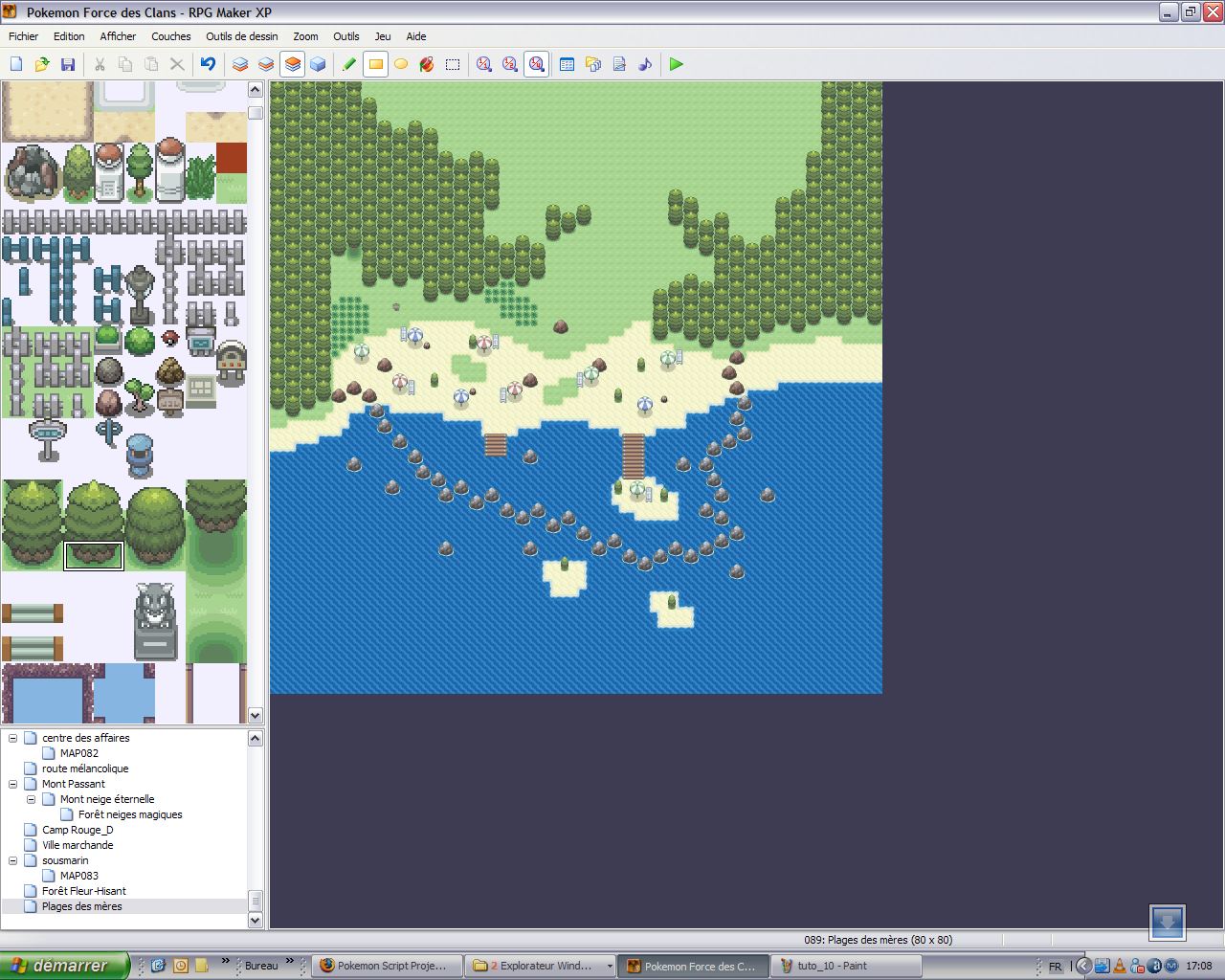The height and width of the screenshot is (980, 1225).
Task: Select the MAP082 map
Action: pyautogui.click(x=79, y=753)
